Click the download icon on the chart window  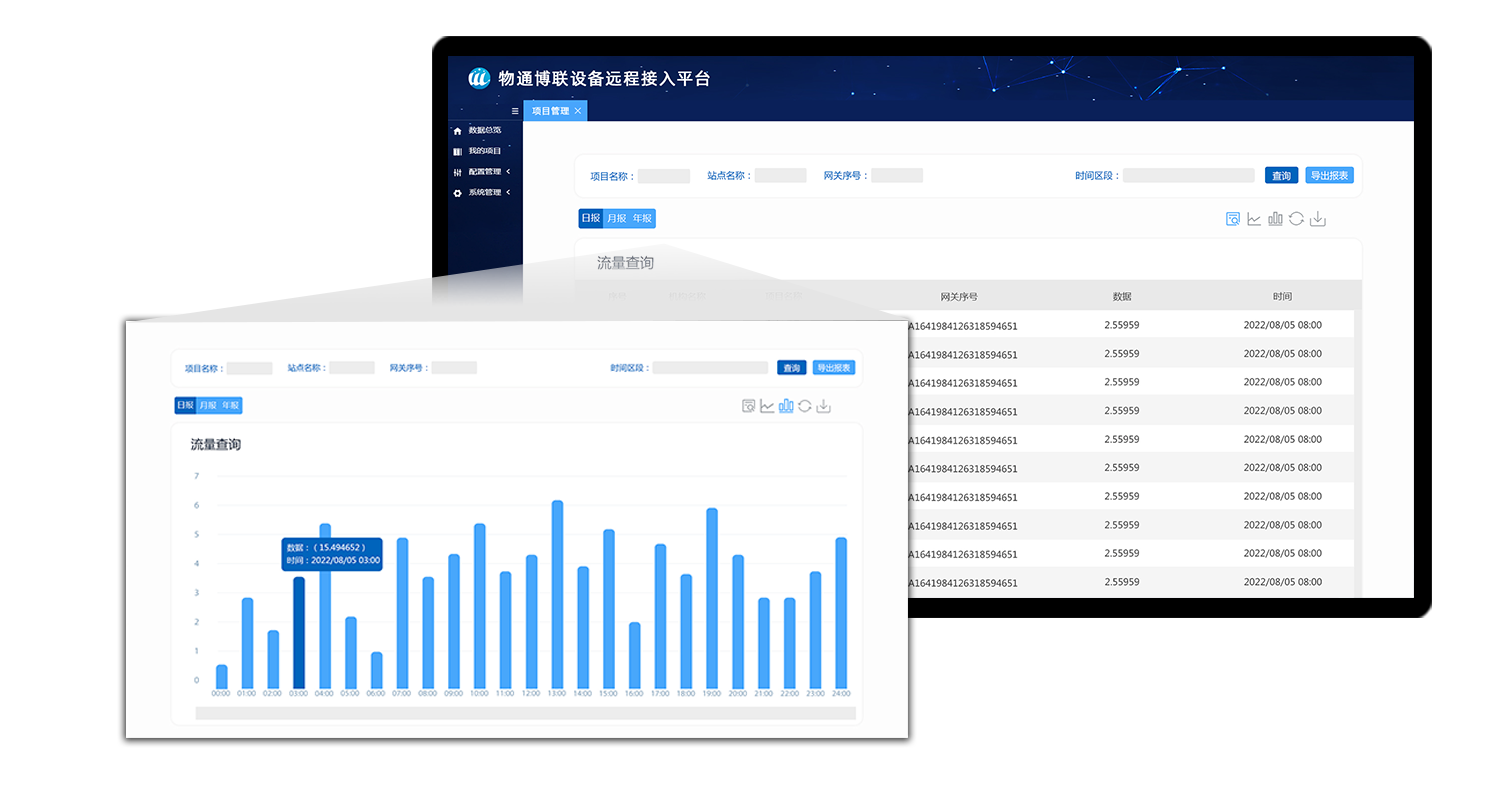tap(822, 407)
